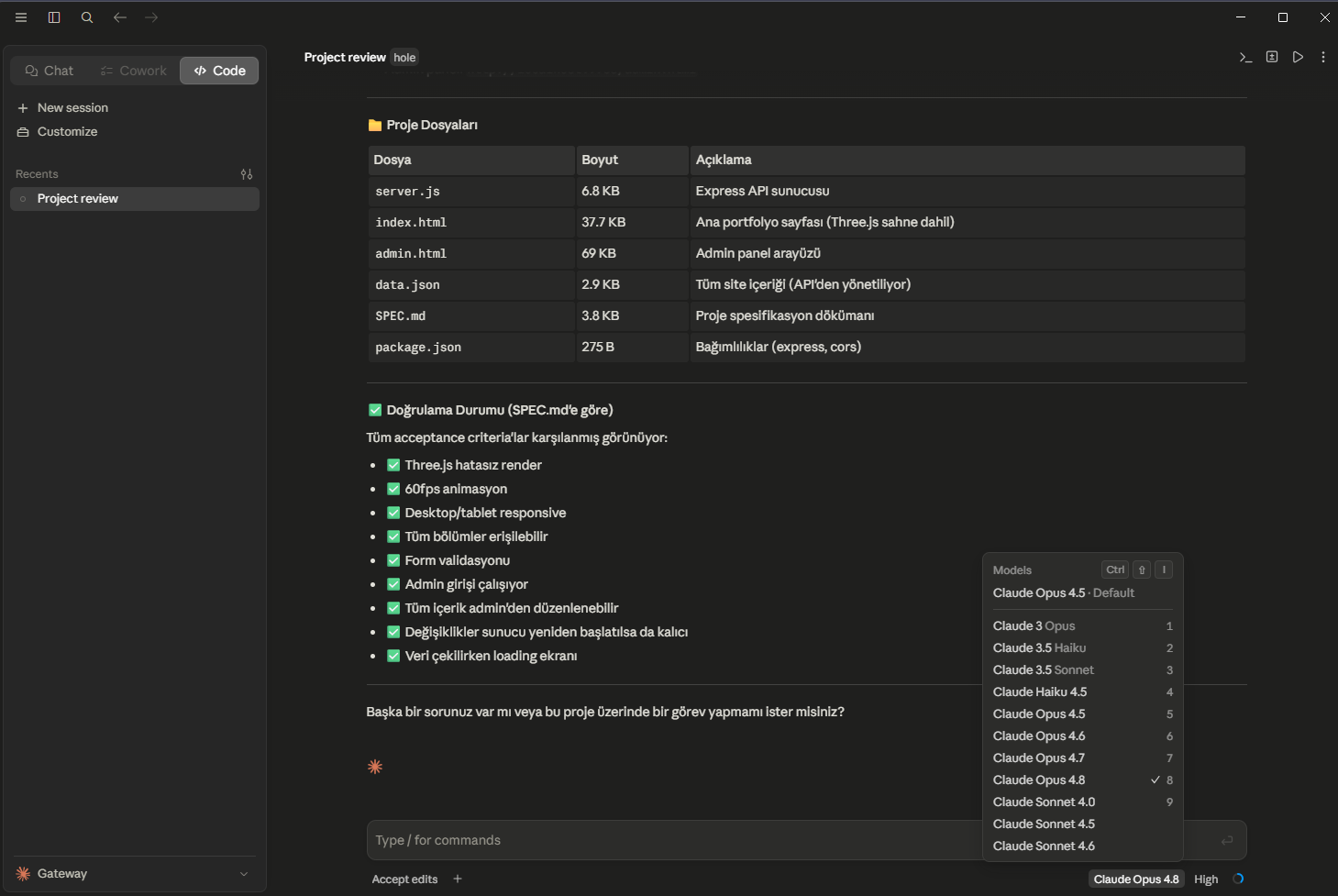Click the send arrow in message box
The height and width of the screenshot is (896, 1338).
coord(1227,840)
